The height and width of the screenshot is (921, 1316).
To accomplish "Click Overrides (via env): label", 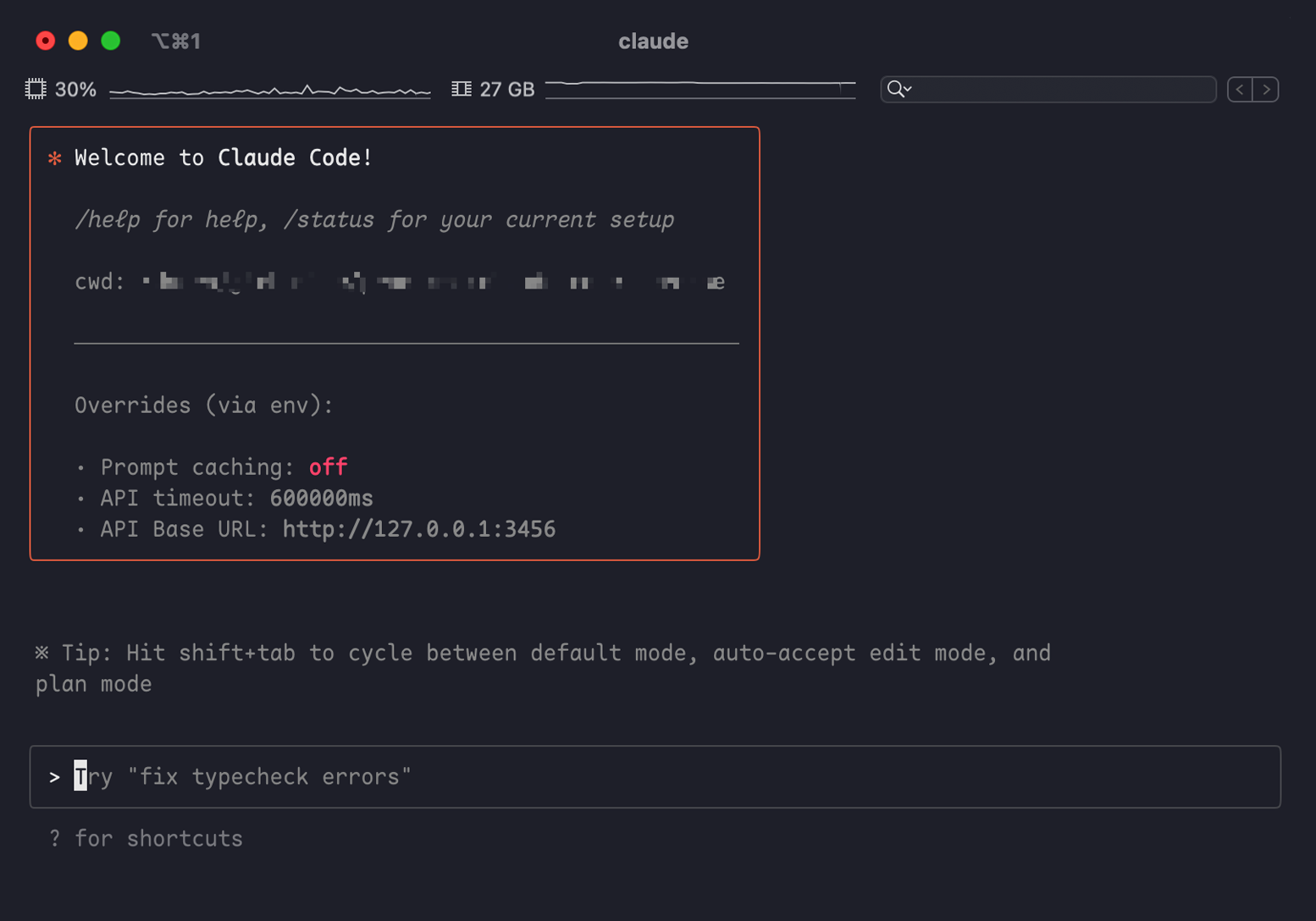I will pos(204,405).
